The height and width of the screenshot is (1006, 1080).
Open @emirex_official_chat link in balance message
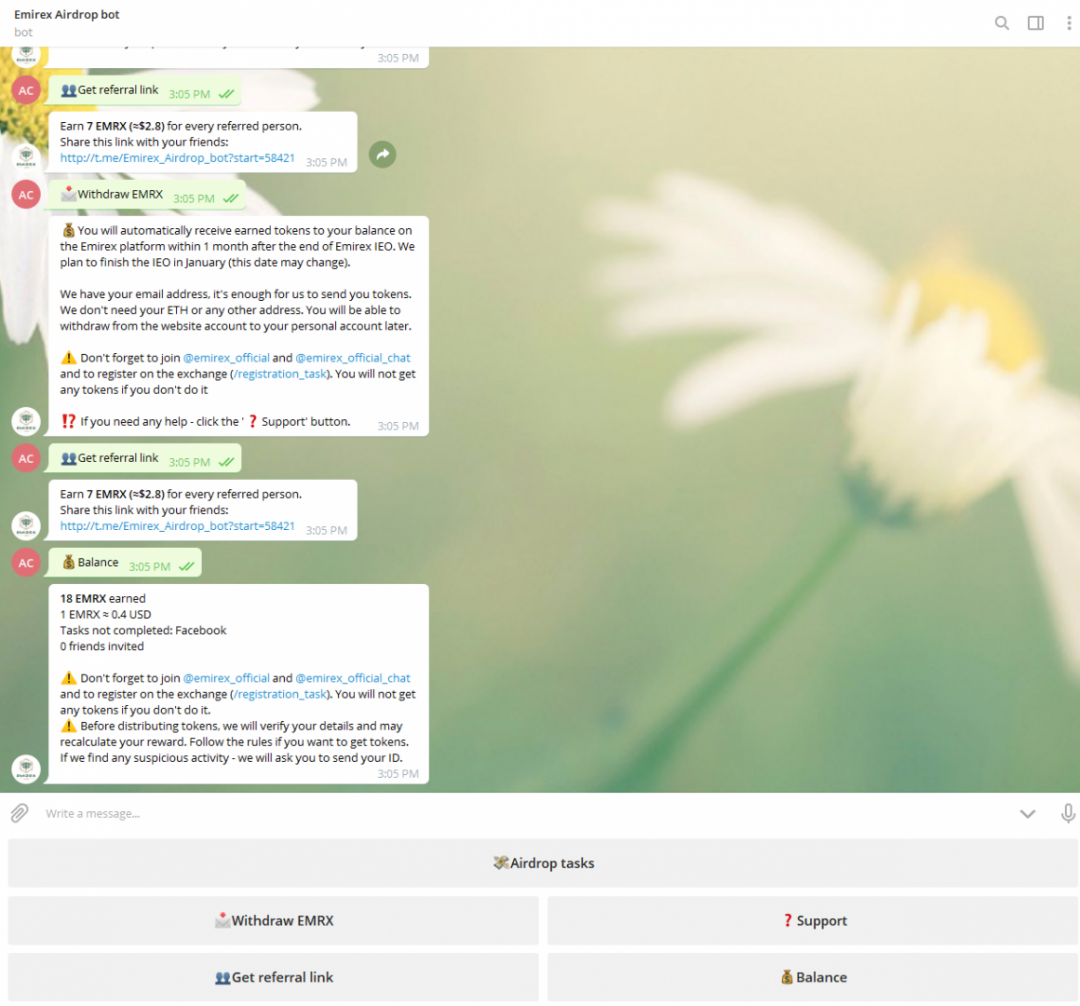click(x=352, y=678)
